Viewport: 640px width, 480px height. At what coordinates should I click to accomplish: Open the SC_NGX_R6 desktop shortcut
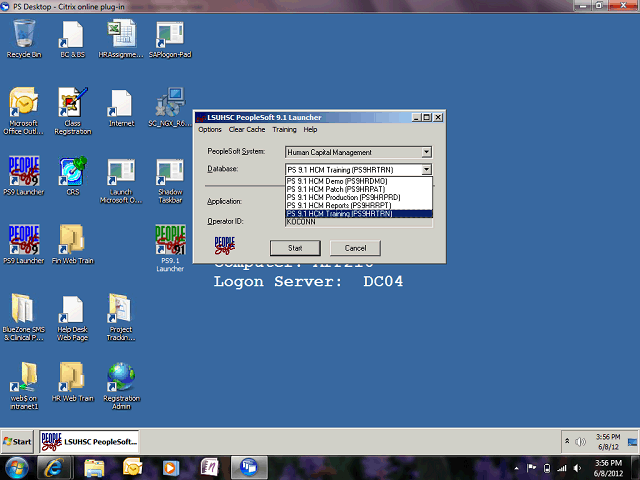coord(170,108)
